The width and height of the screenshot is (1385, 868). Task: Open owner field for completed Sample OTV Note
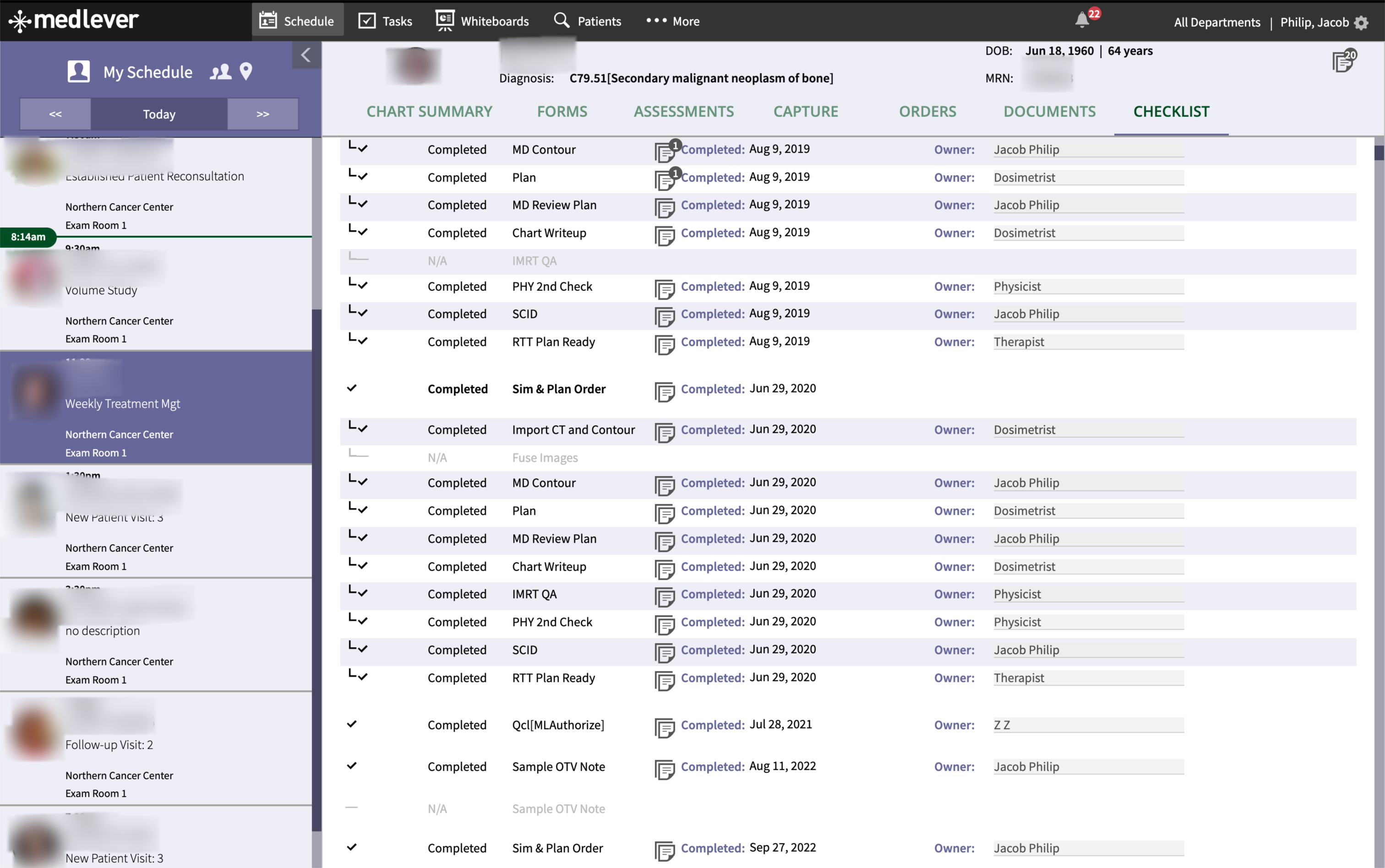1089,767
